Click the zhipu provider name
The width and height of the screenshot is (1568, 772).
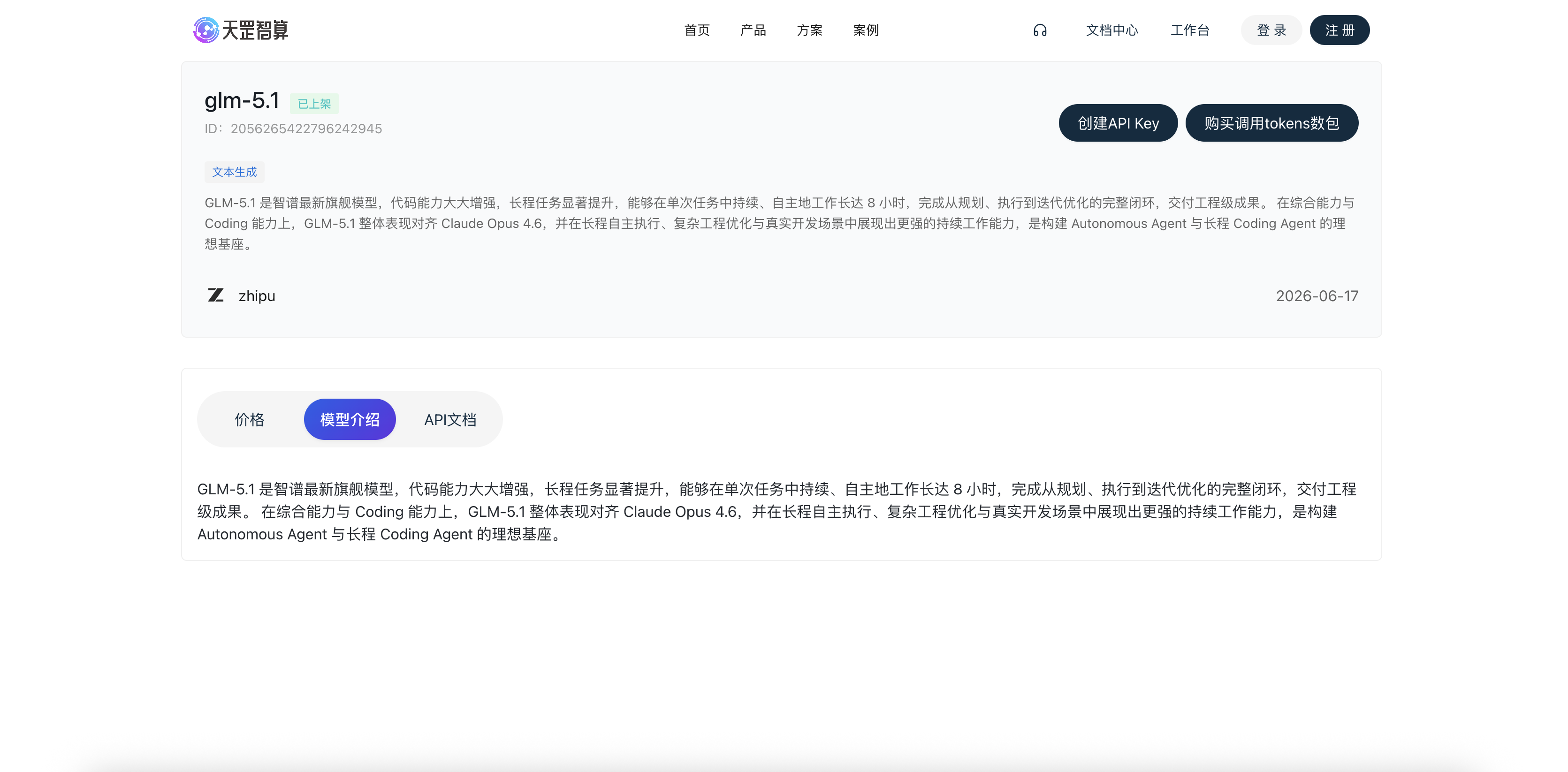point(257,296)
